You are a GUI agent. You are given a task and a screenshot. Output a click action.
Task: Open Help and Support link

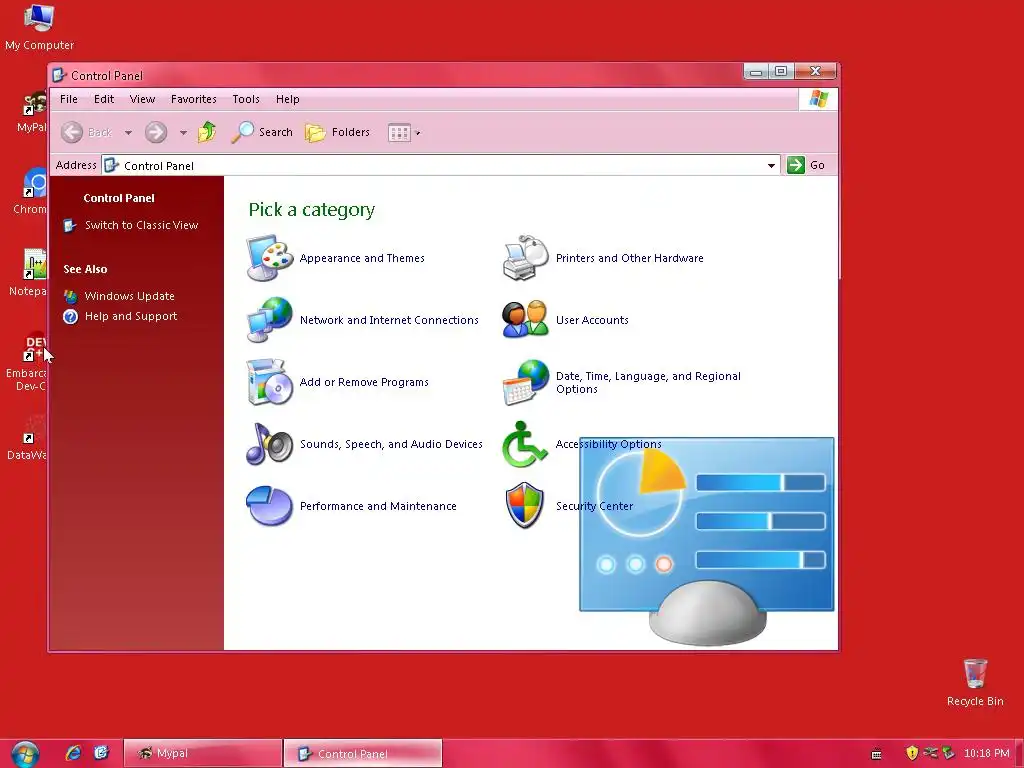pyautogui.click(x=131, y=316)
